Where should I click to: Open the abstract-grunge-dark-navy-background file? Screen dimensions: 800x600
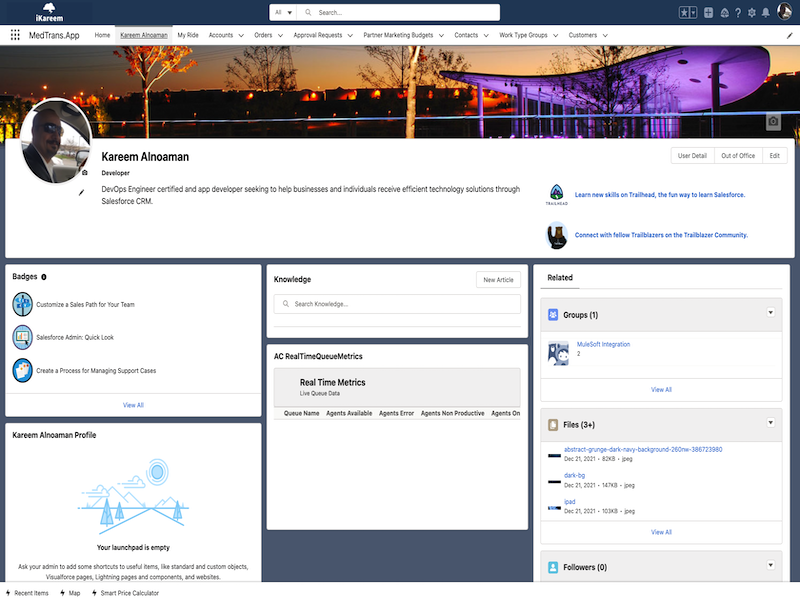(x=643, y=449)
